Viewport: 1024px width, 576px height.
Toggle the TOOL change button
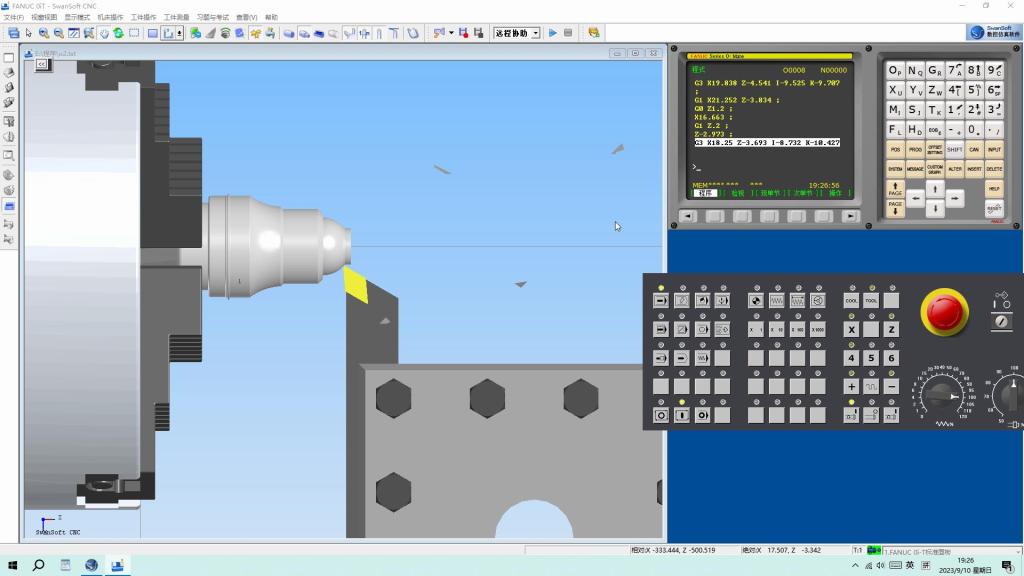click(871, 300)
